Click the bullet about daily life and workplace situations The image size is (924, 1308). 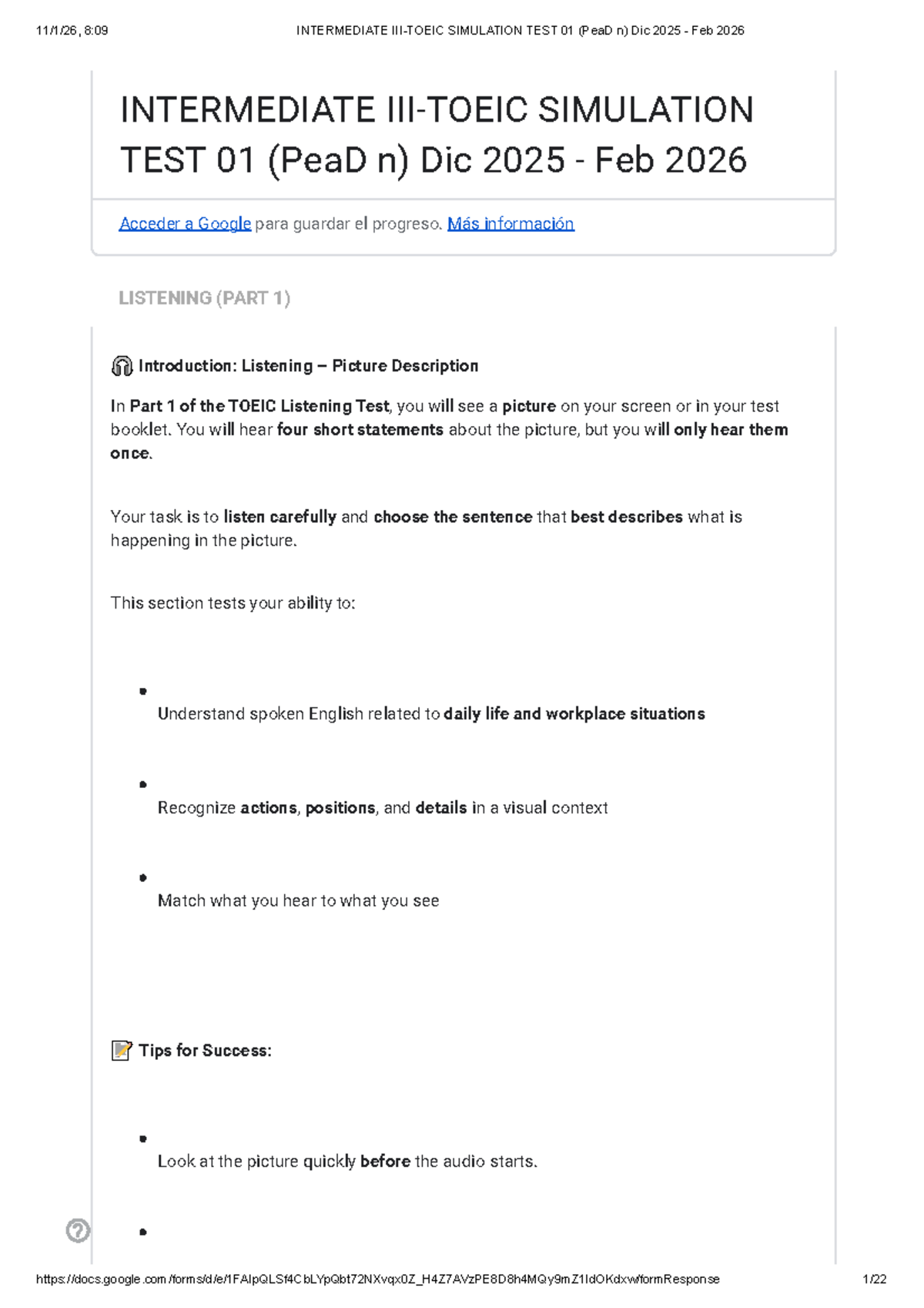point(431,714)
